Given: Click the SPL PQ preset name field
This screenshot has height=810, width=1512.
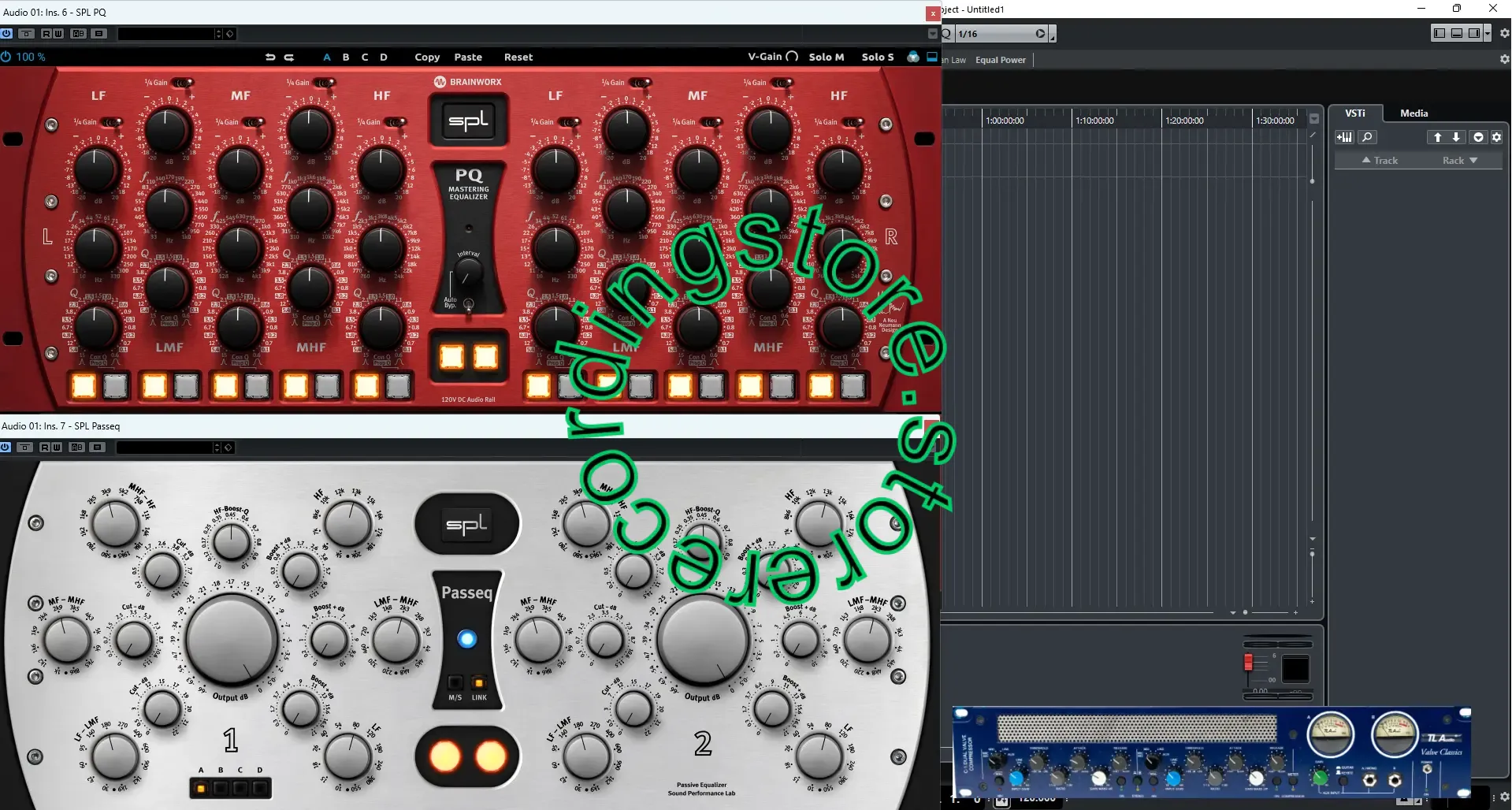Looking at the screenshot, I should coord(165,34).
